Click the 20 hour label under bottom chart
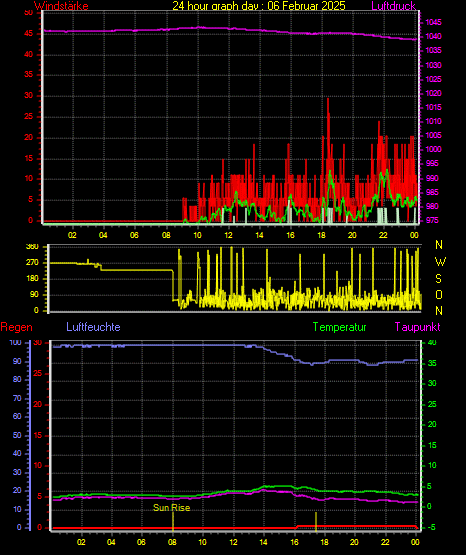Viewport: 466px width, 555px height. [x=355, y=542]
